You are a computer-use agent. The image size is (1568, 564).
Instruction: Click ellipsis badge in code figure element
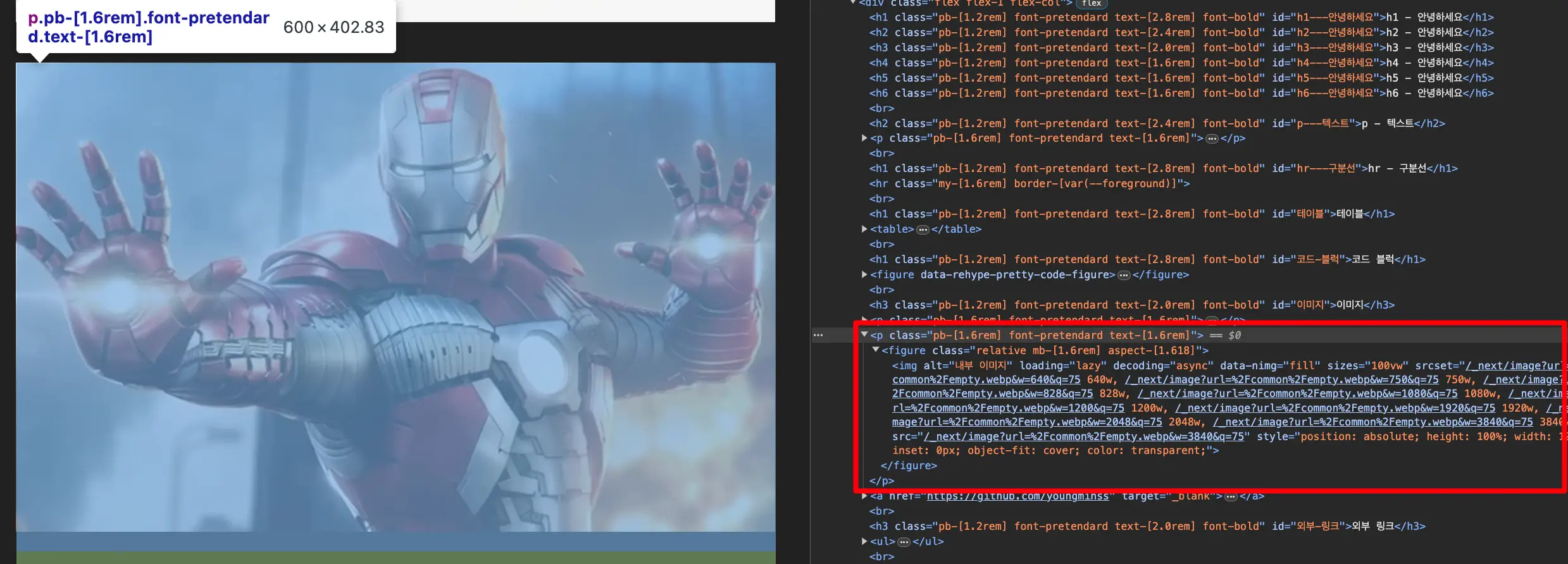tap(1124, 275)
